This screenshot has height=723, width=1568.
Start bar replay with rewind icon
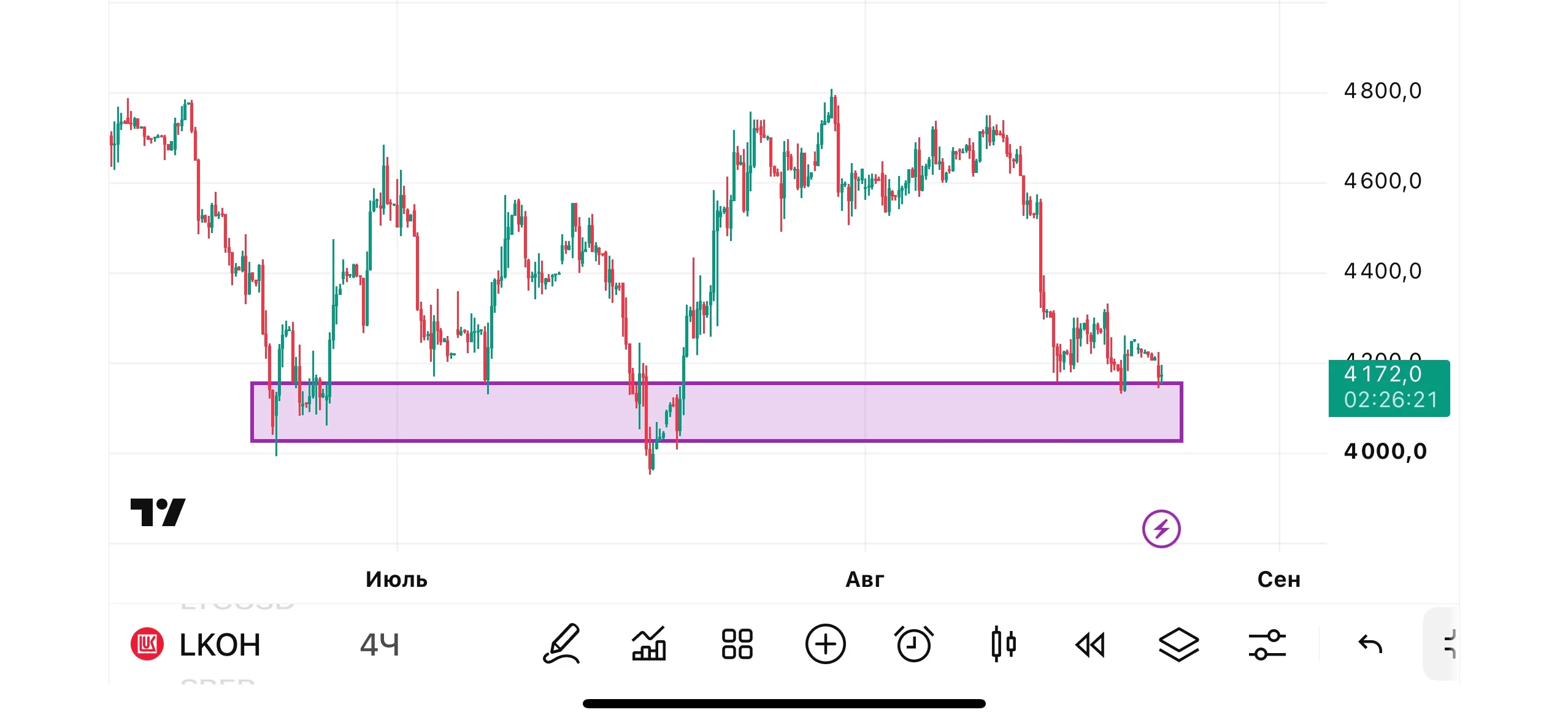[x=1090, y=645]
